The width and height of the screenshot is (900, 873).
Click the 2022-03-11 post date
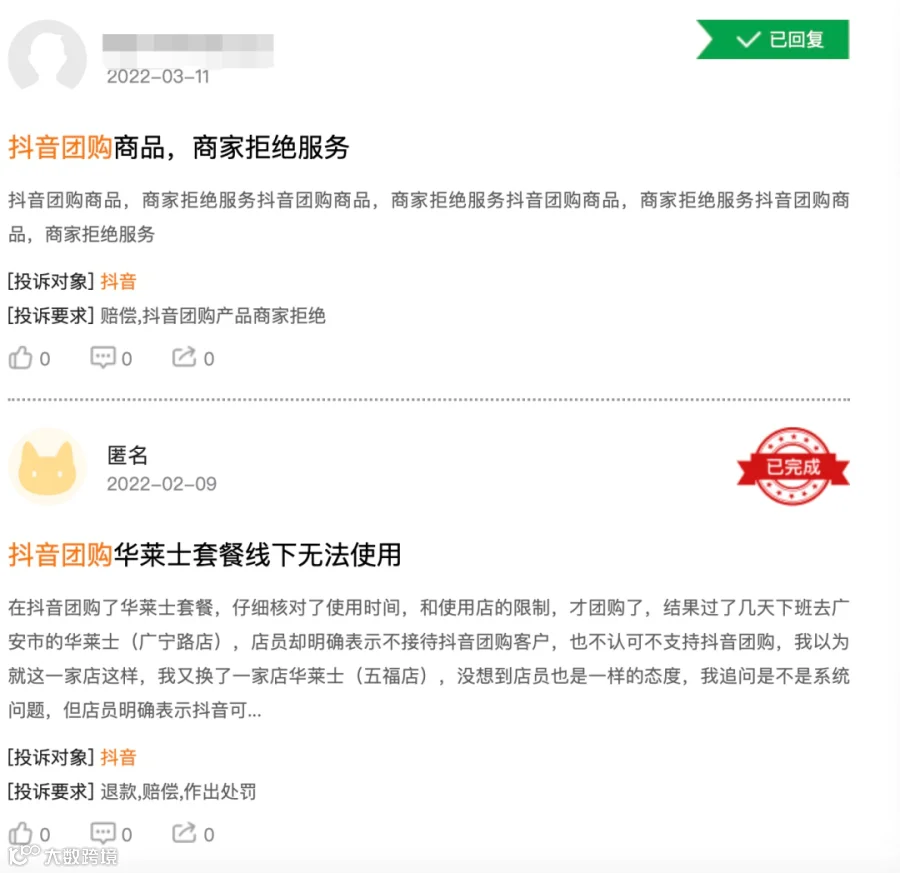coord(158,76)
